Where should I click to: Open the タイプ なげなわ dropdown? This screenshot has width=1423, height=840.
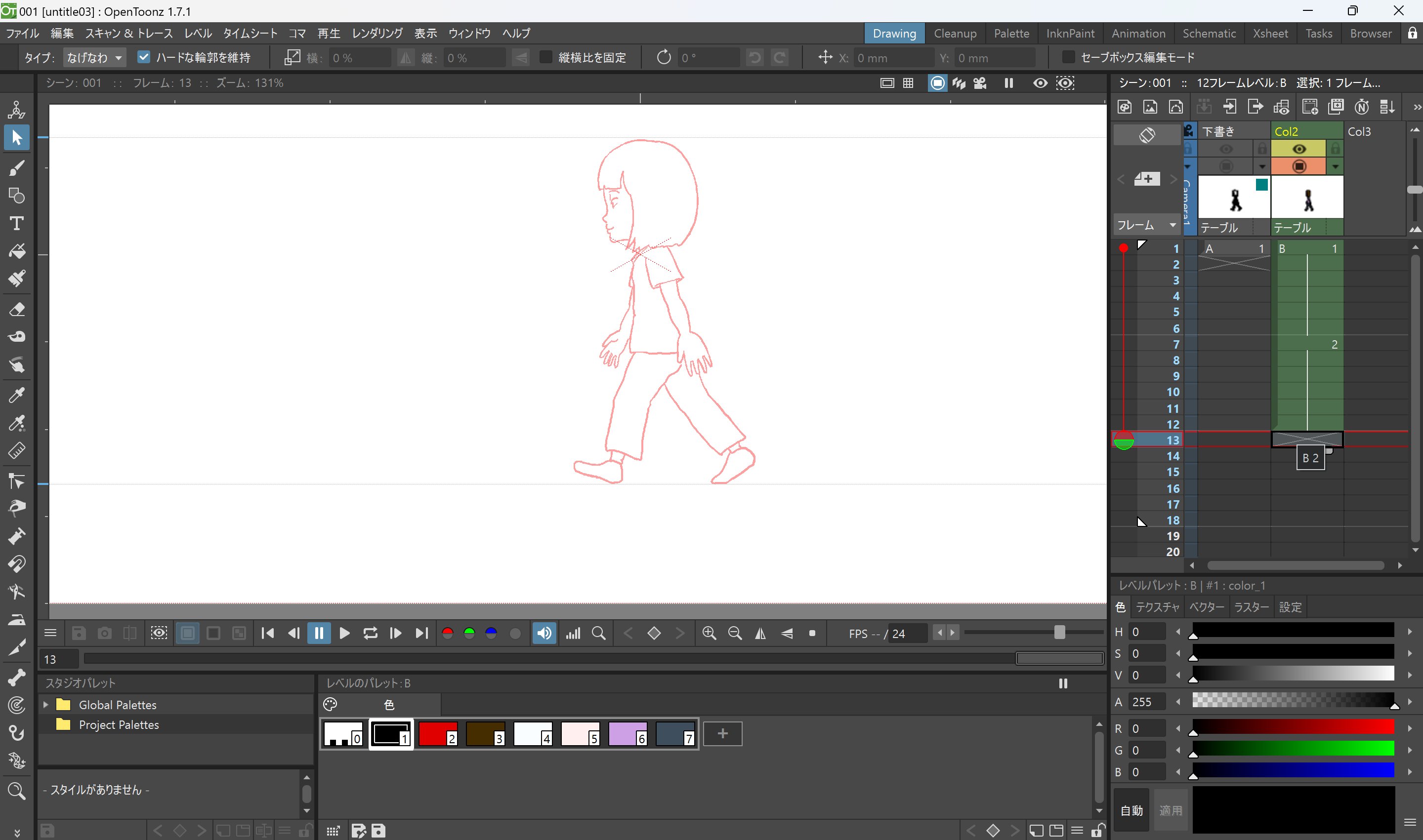coord(94,57)
